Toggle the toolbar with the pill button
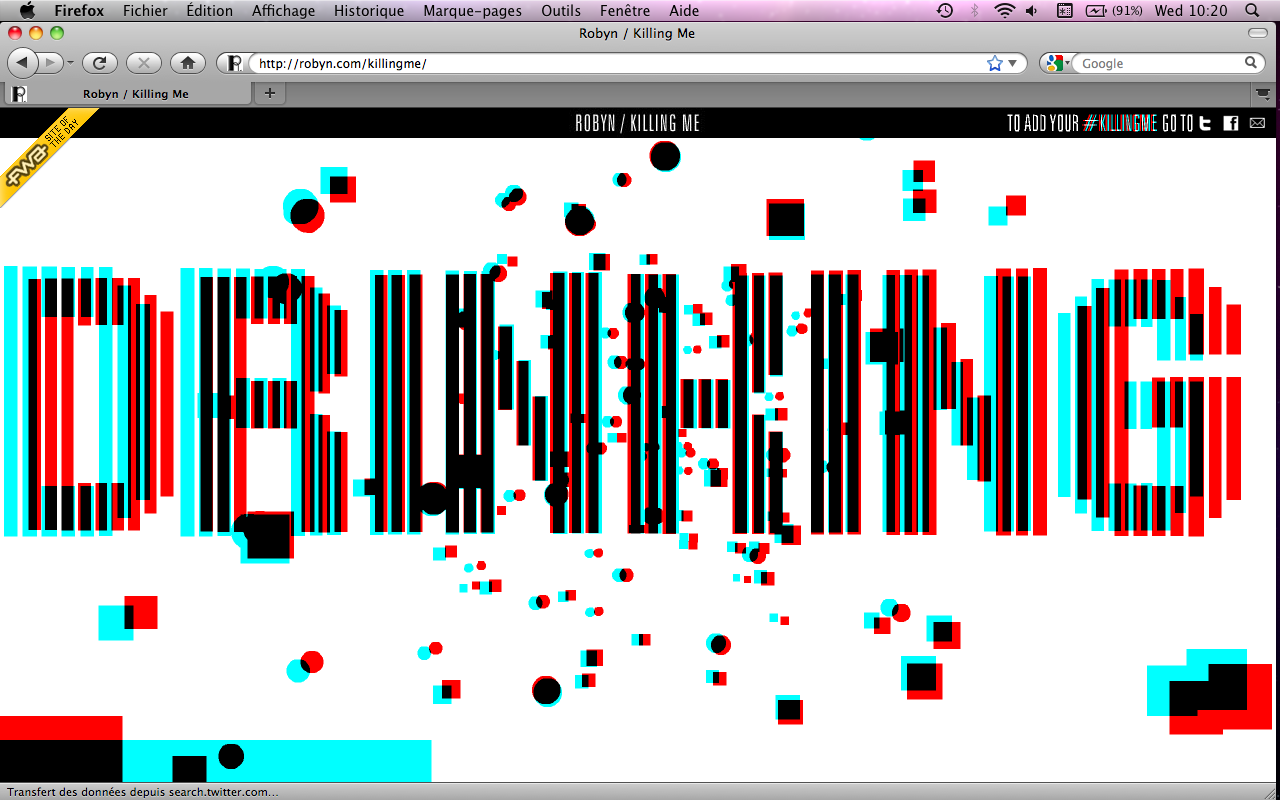This screenshot has height=800, width=1280. [1258, 33]
